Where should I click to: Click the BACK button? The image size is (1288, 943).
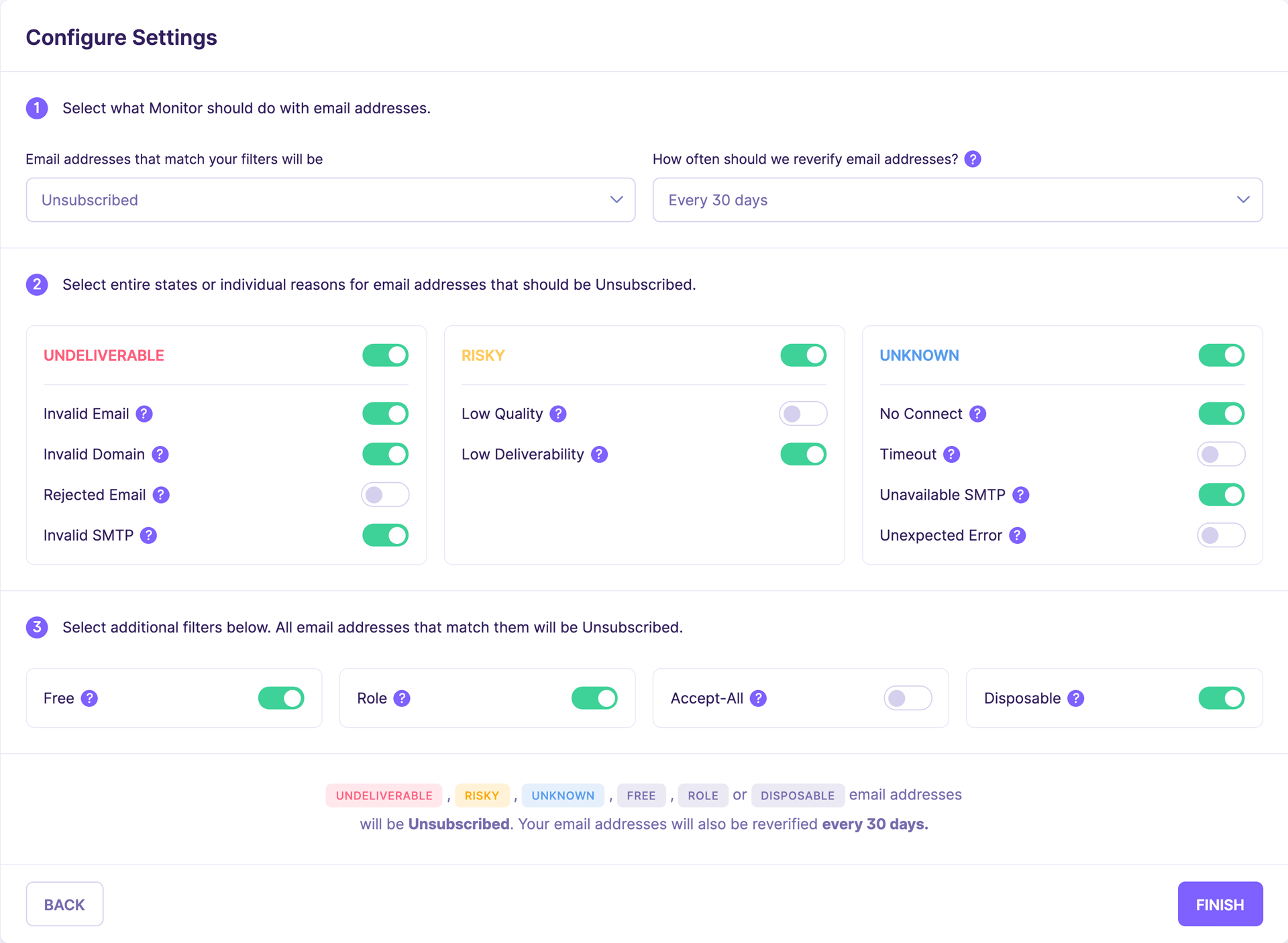click(64, 904)
